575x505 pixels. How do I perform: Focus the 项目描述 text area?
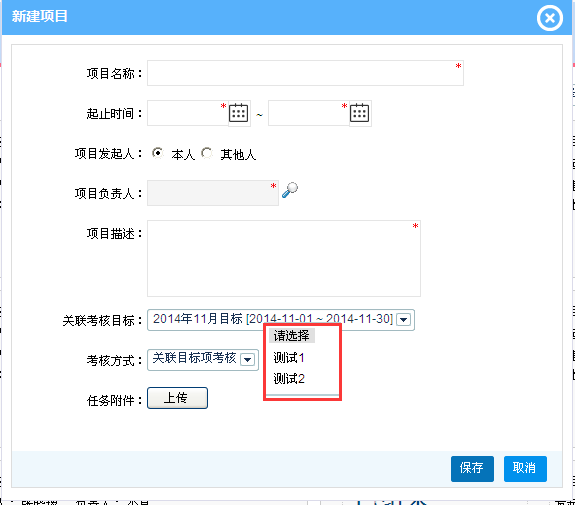(284, 259)
